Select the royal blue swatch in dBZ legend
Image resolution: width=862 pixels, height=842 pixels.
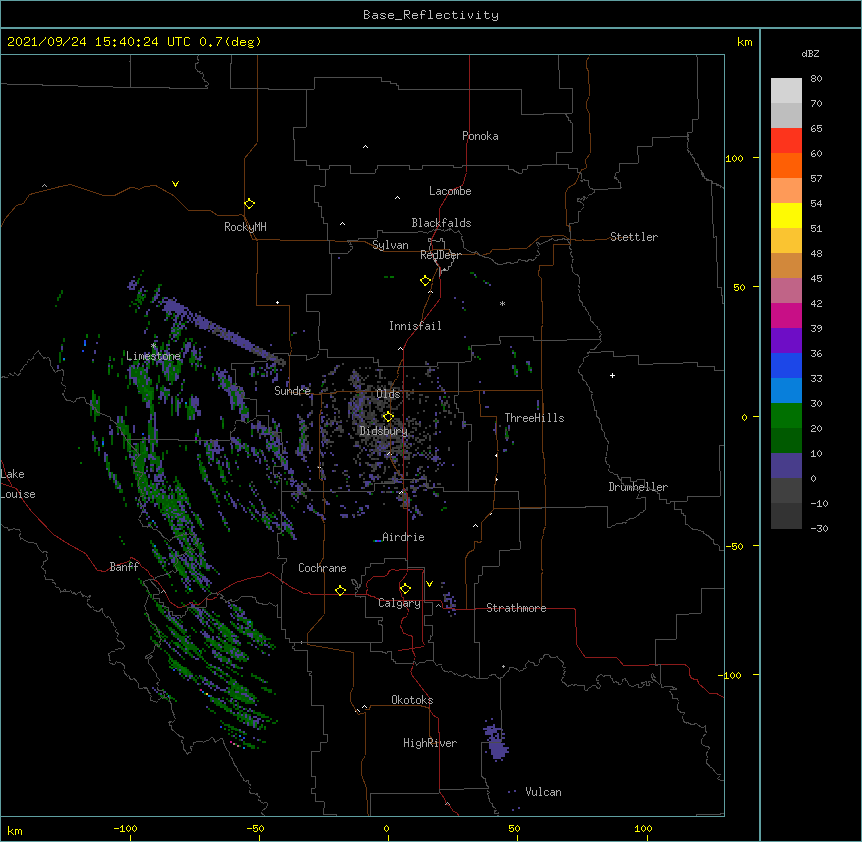click(786, 365)
